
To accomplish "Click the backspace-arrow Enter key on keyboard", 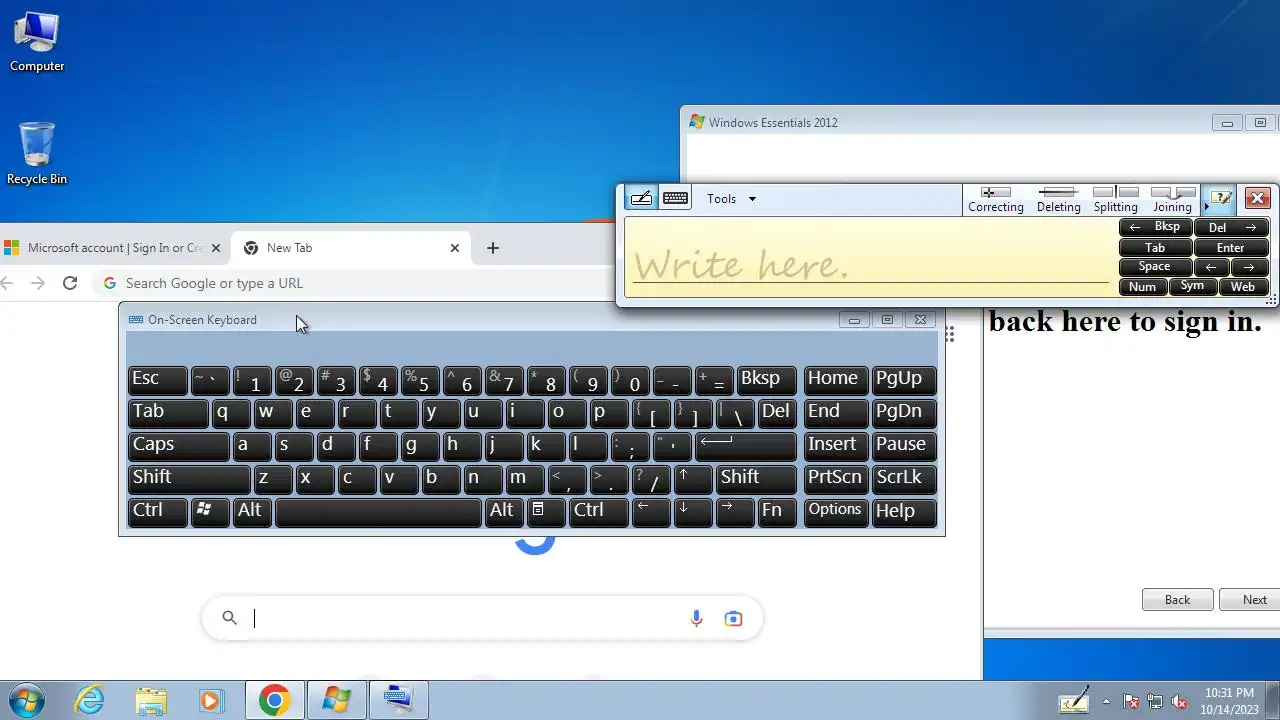I will pos(745,445).
